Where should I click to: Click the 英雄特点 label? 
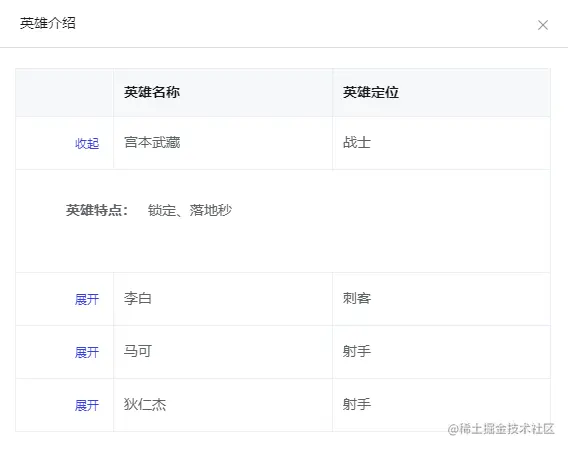(x=97, y=210)
